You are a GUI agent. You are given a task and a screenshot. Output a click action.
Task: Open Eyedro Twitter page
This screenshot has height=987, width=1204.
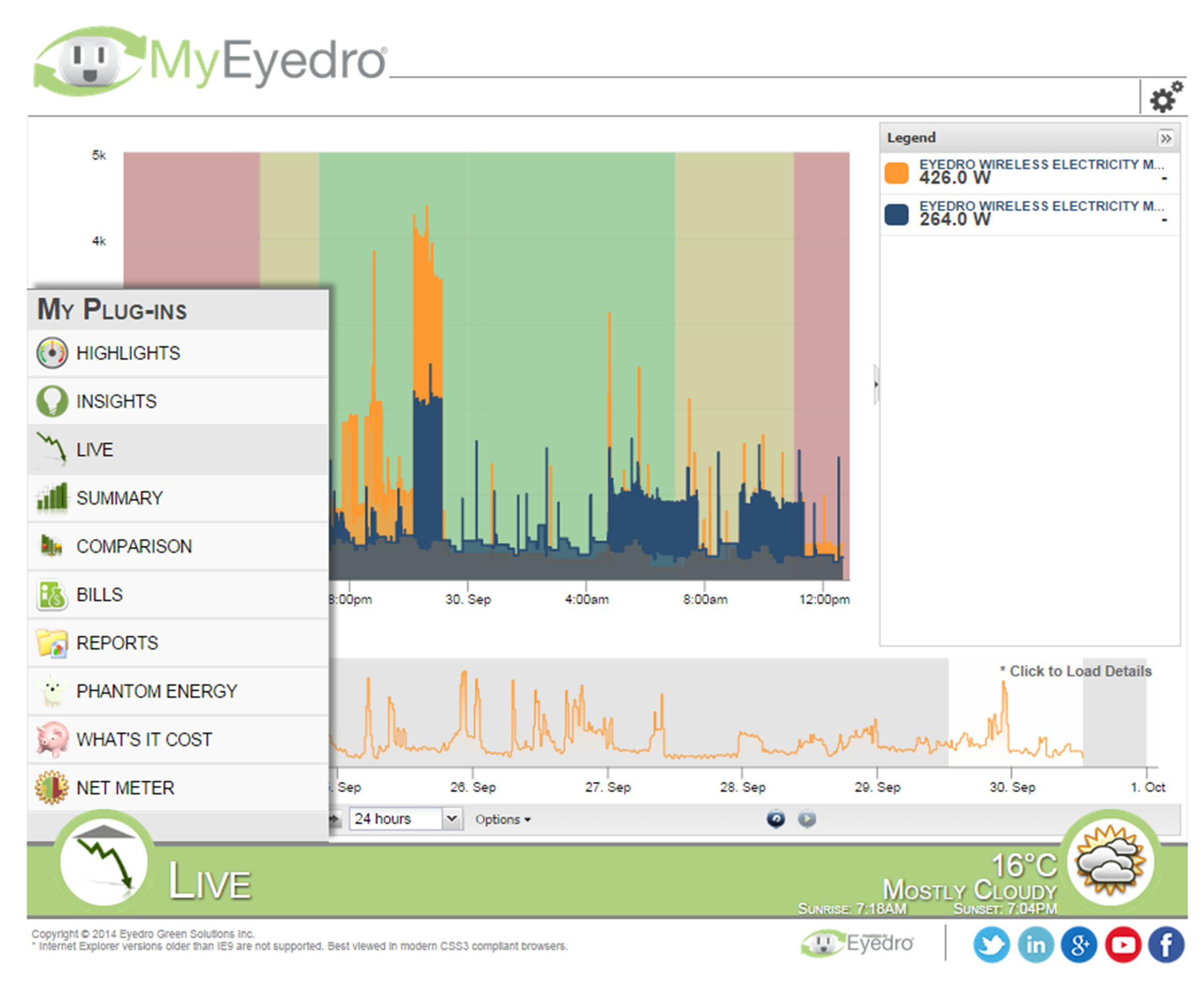click(991, 945)
